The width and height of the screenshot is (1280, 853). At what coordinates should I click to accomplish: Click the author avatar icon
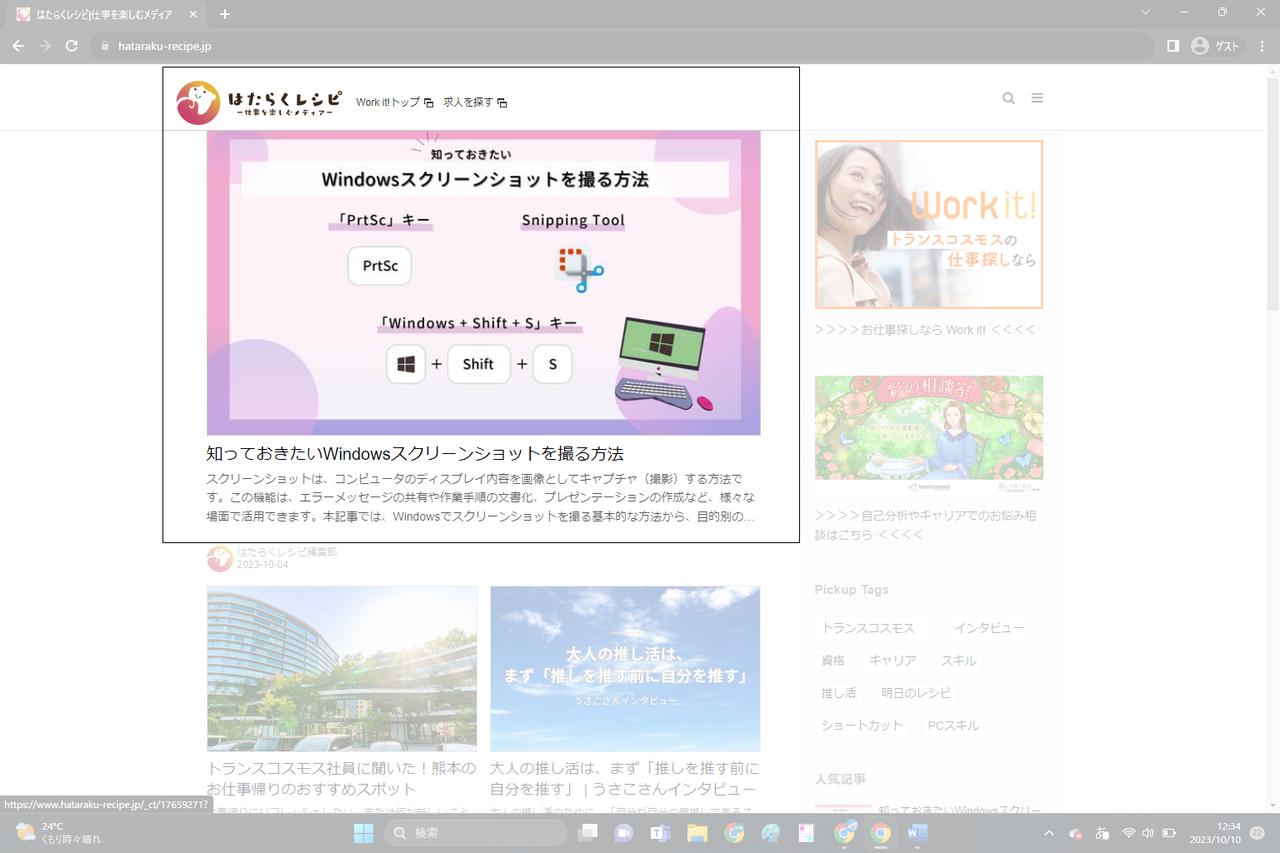[x=220, y=558]
